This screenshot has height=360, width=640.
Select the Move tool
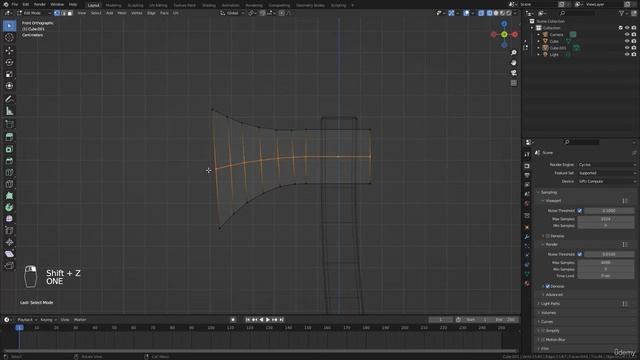click(x=9, y=51)
